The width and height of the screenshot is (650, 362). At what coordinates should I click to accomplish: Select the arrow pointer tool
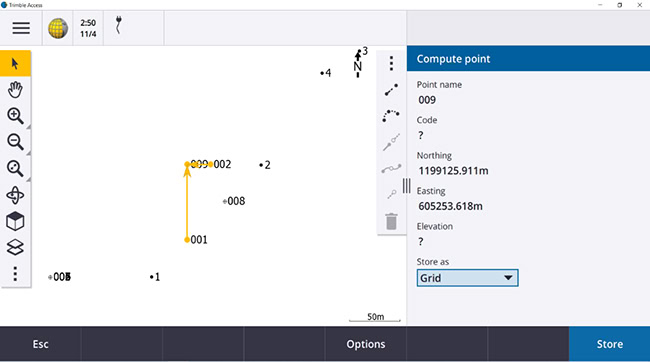(x=15, y=63)
